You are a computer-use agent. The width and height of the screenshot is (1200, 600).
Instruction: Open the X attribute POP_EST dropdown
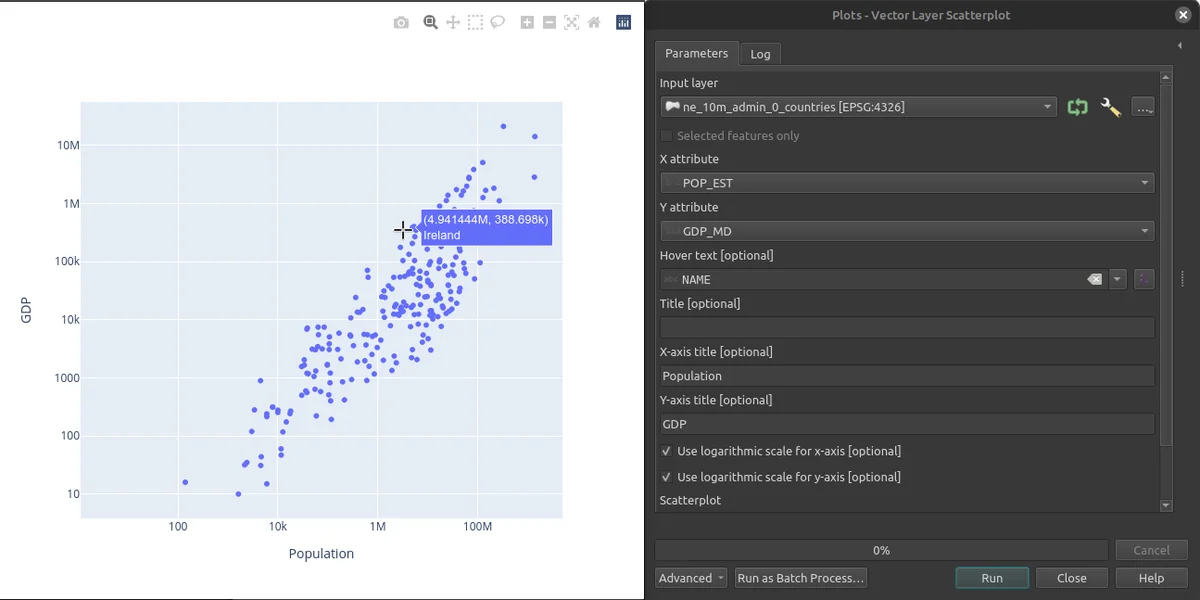coord(907,183)
